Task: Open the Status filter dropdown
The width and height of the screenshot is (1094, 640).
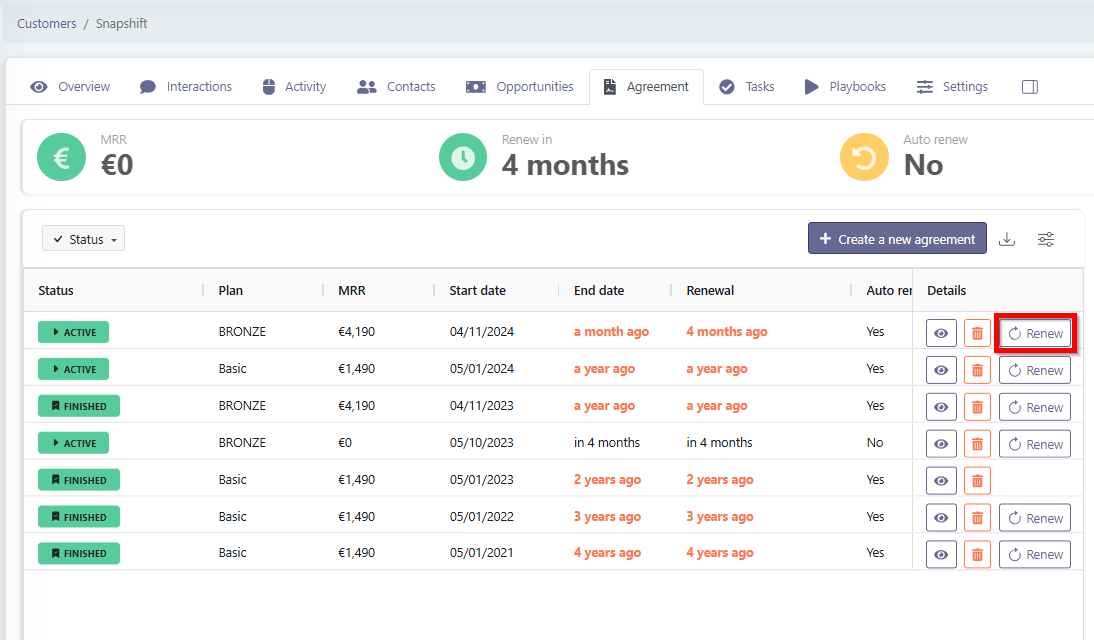Action: 83,239
